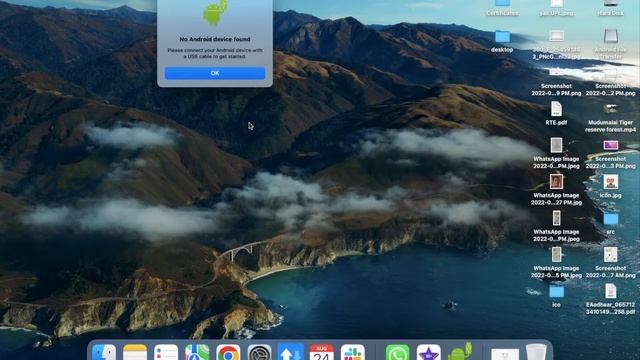Launch Google Chrome from the dock

pos(228,352)
